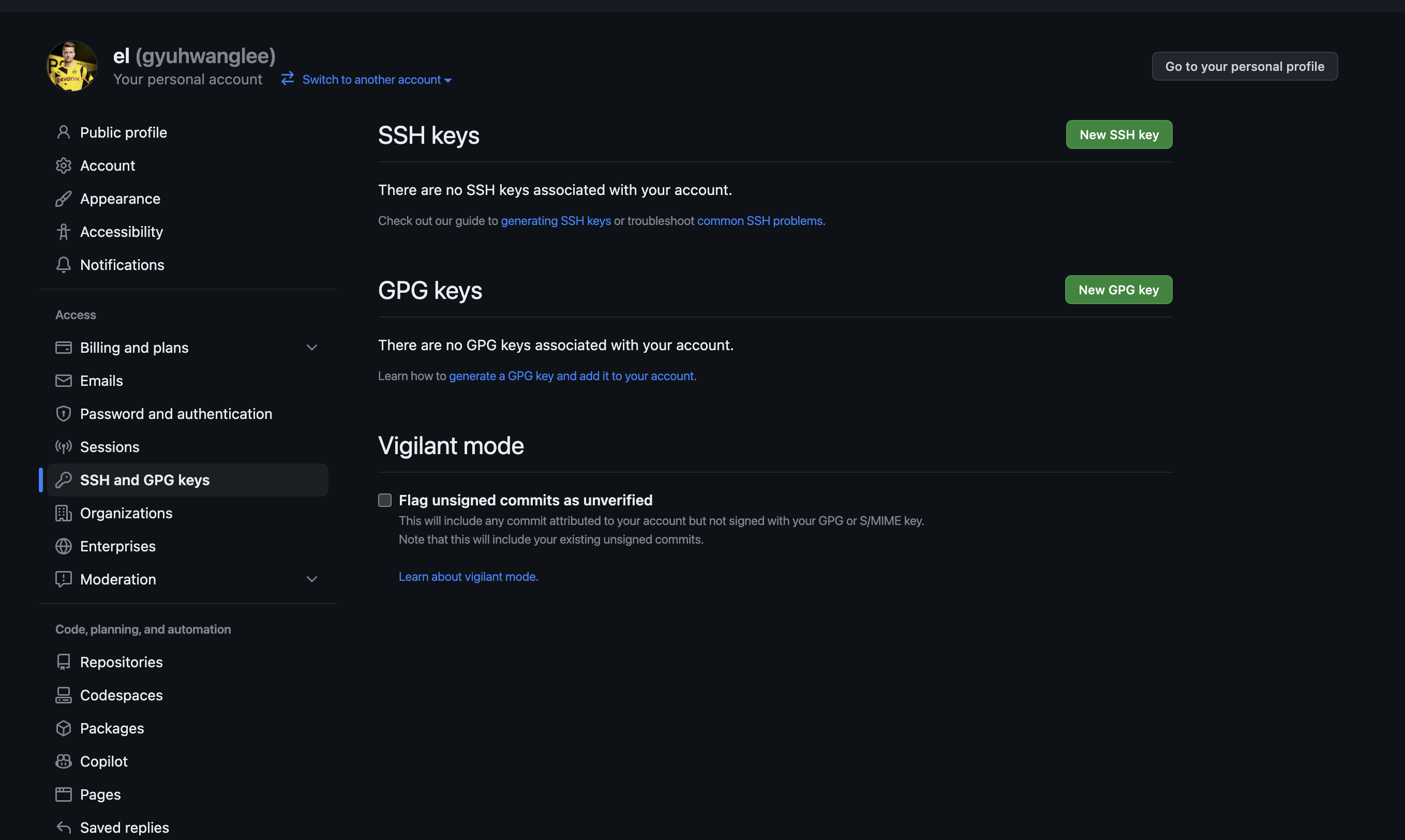Click the bell icon beside Notifications
Viewport: 1405px width, 840px height.
[64, 265]
